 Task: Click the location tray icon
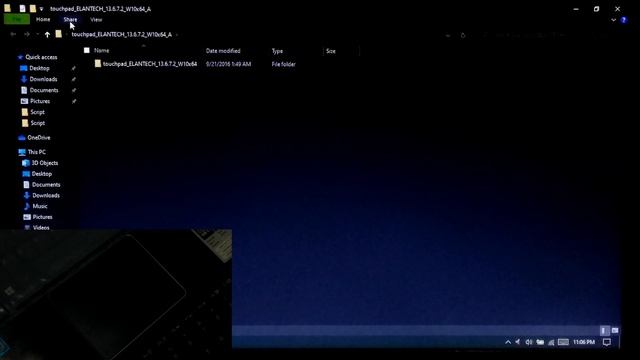pyautogui.click(x=518, y=342)
